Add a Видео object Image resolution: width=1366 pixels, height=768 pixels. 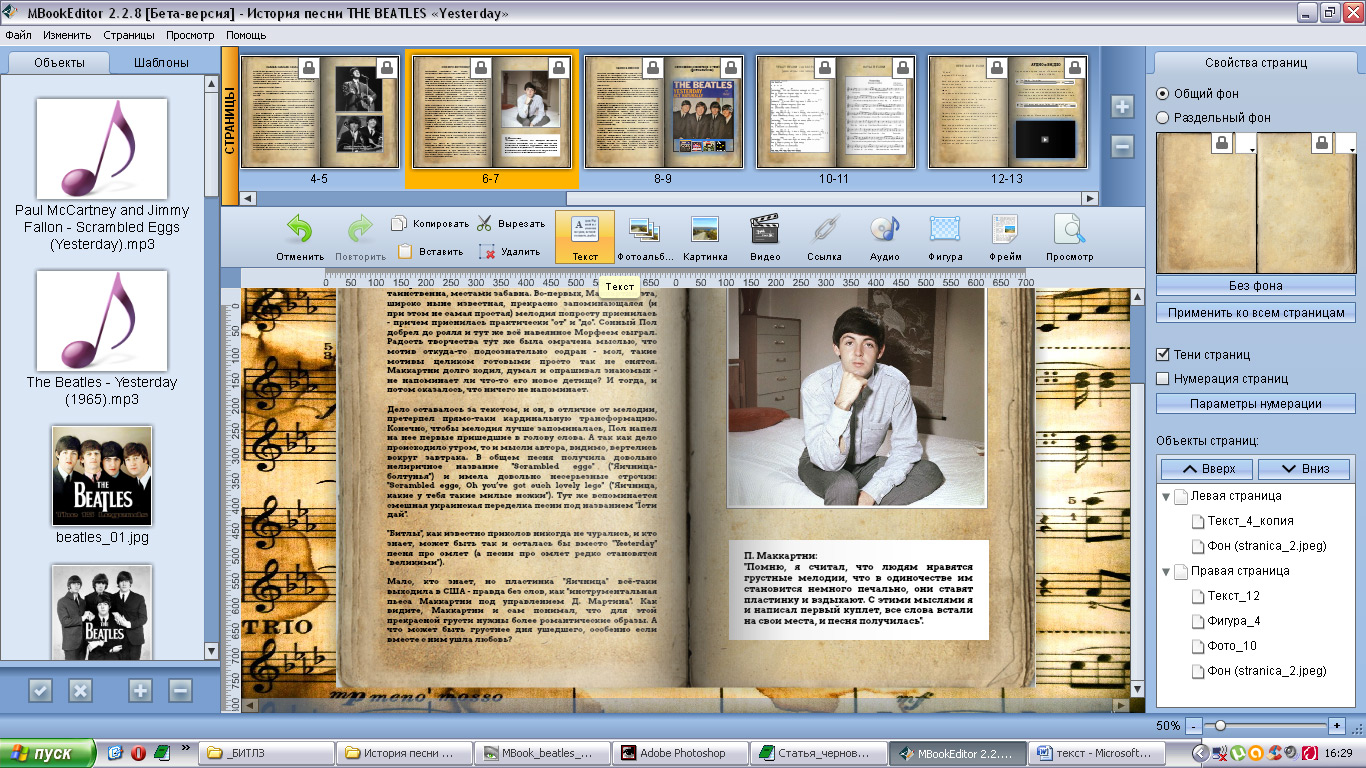coord(765,237)
